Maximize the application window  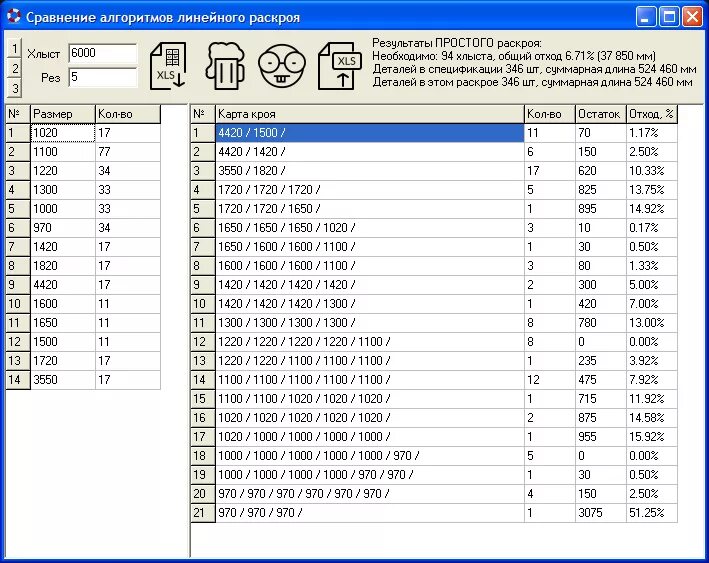click(x=669, y=17)
